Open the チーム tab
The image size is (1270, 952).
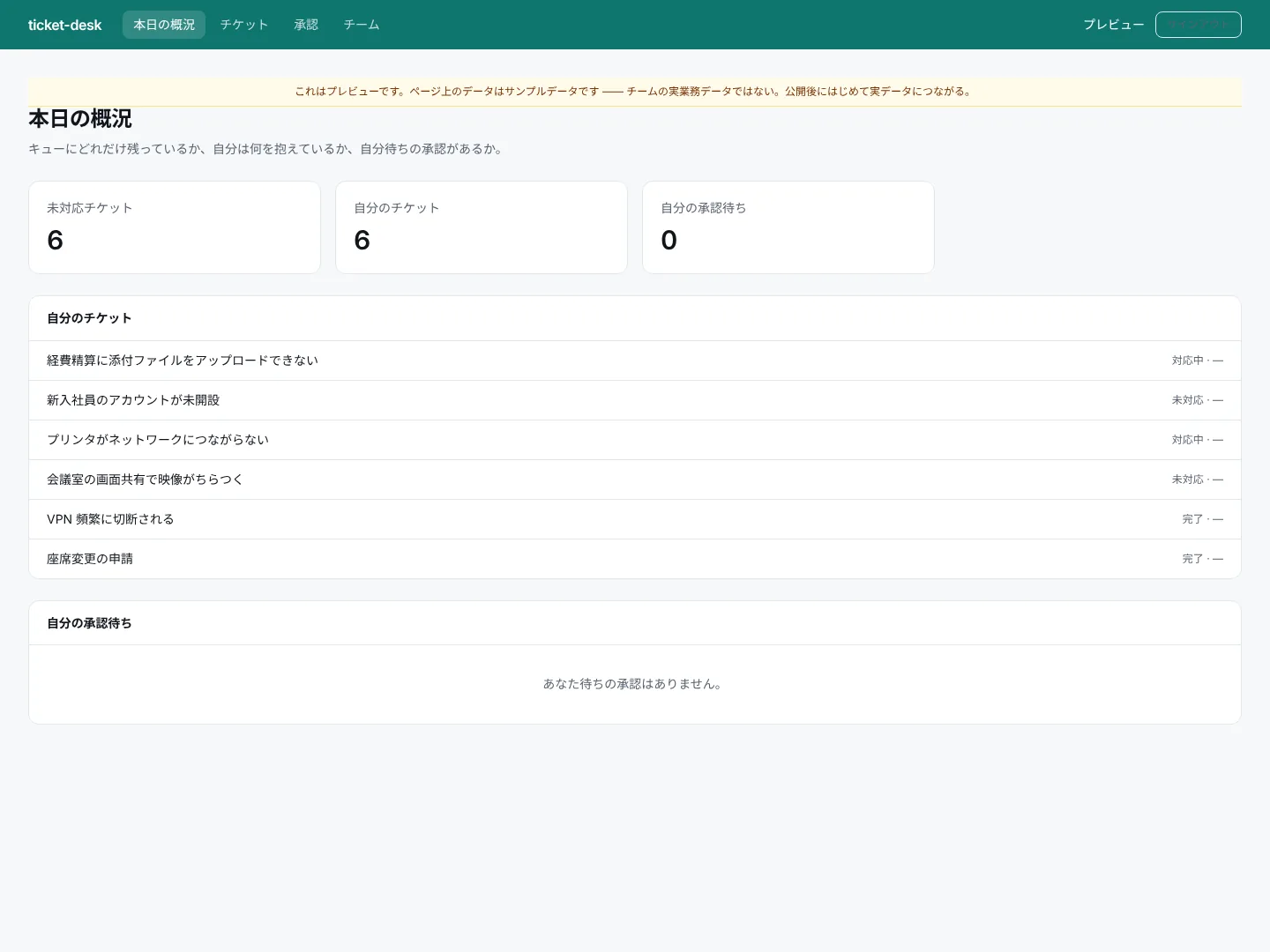(x=362, y=25)
